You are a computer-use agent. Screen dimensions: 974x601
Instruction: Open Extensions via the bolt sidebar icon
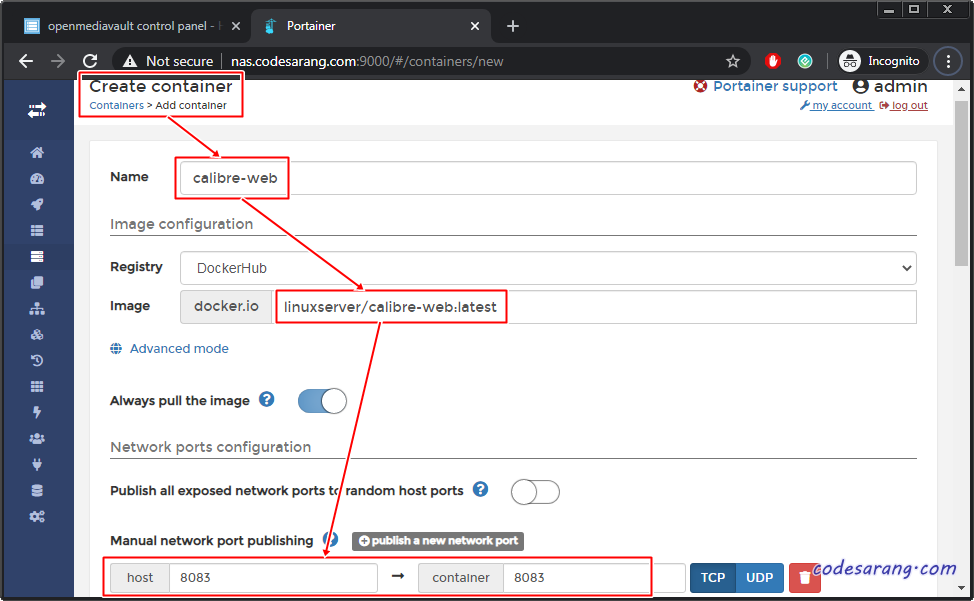pos(37,412)
